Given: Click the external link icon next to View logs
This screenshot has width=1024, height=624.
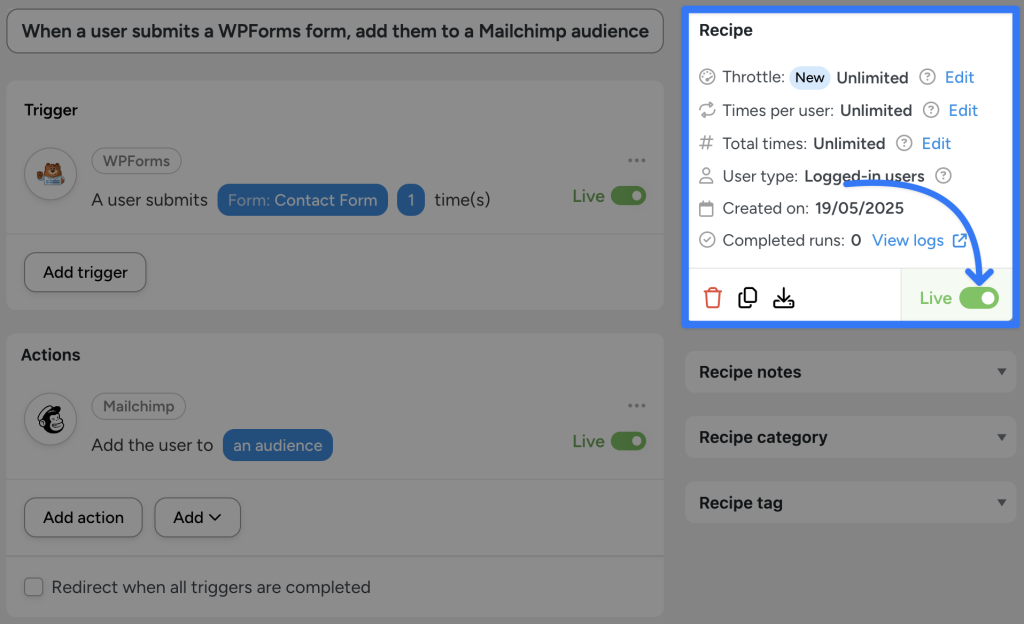Looking at the screenshot, I should click(x=962, y=240).
